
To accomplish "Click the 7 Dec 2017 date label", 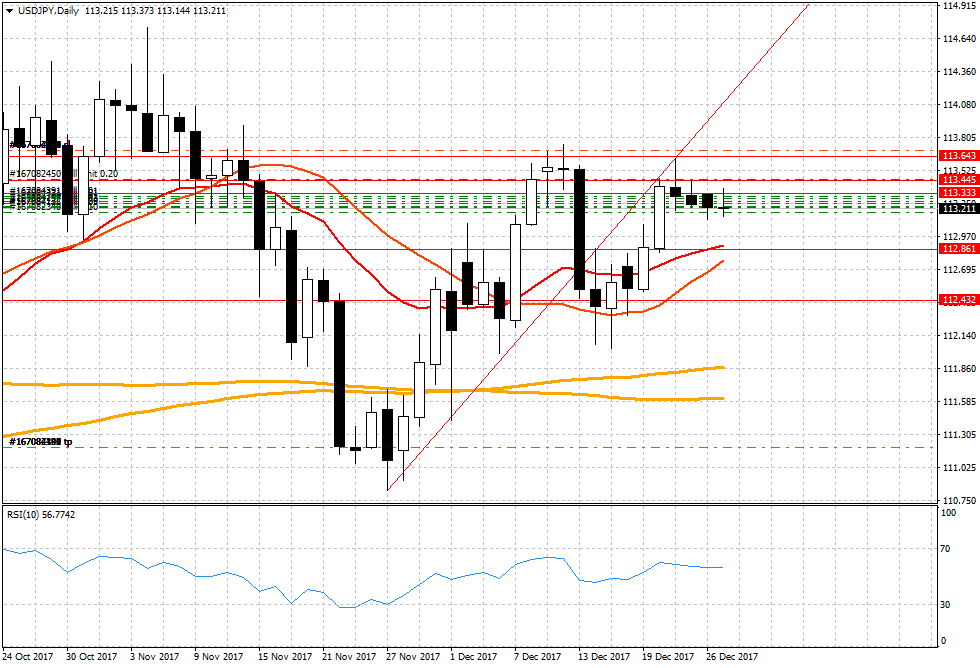I will (x=538, y=657).
